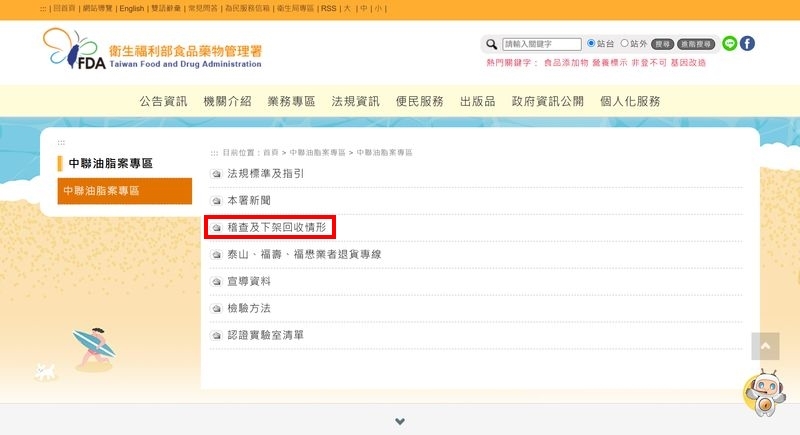Click the Taiwan FDA butterfly logo
The image size is (800, 435).
pyautogui.click(x=74, y=48)
